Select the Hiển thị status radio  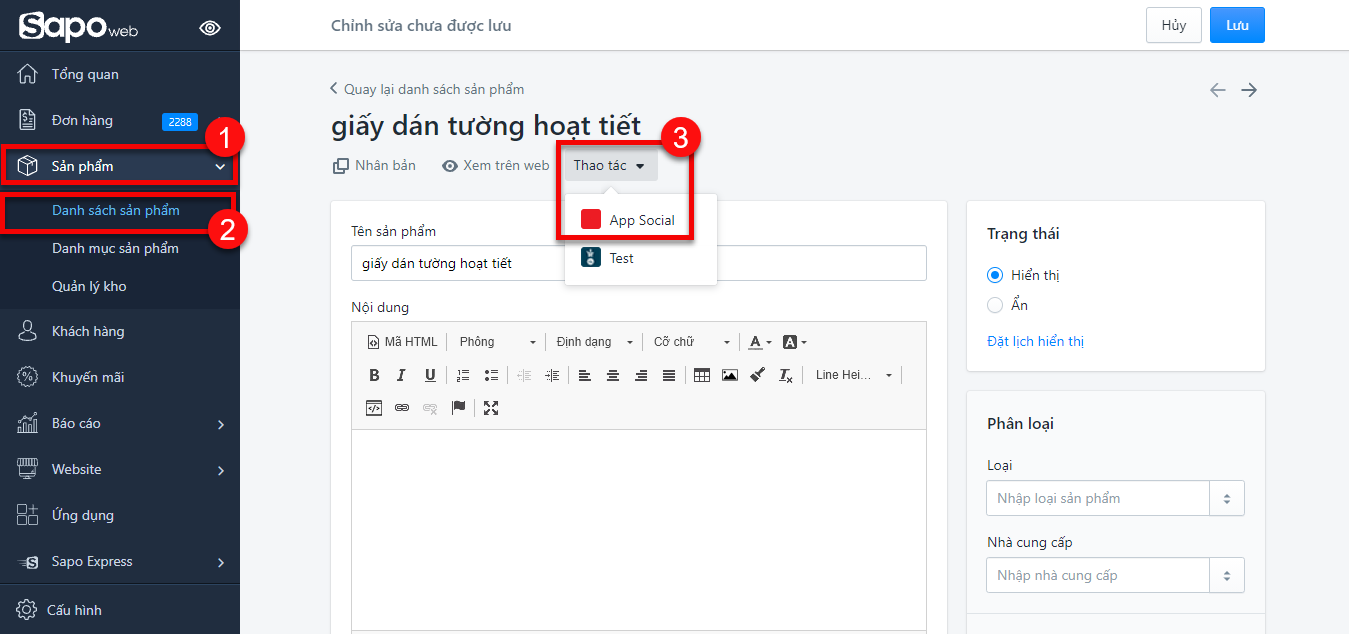click(x=995, y=275)
